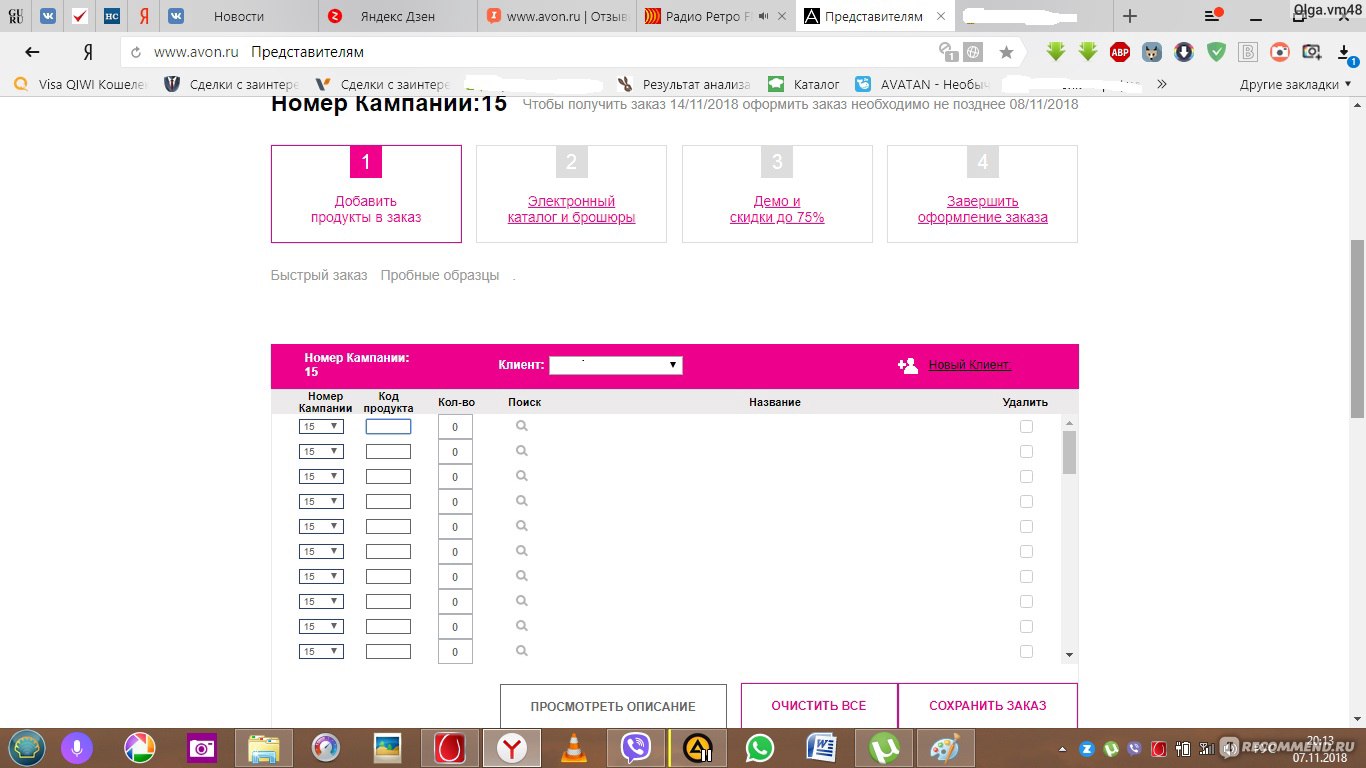Image resolution: width=1366 pixels, height=768 pixels.
Task: Expand the Другие закладки bookmarks menu
Action: point(1295,85)
